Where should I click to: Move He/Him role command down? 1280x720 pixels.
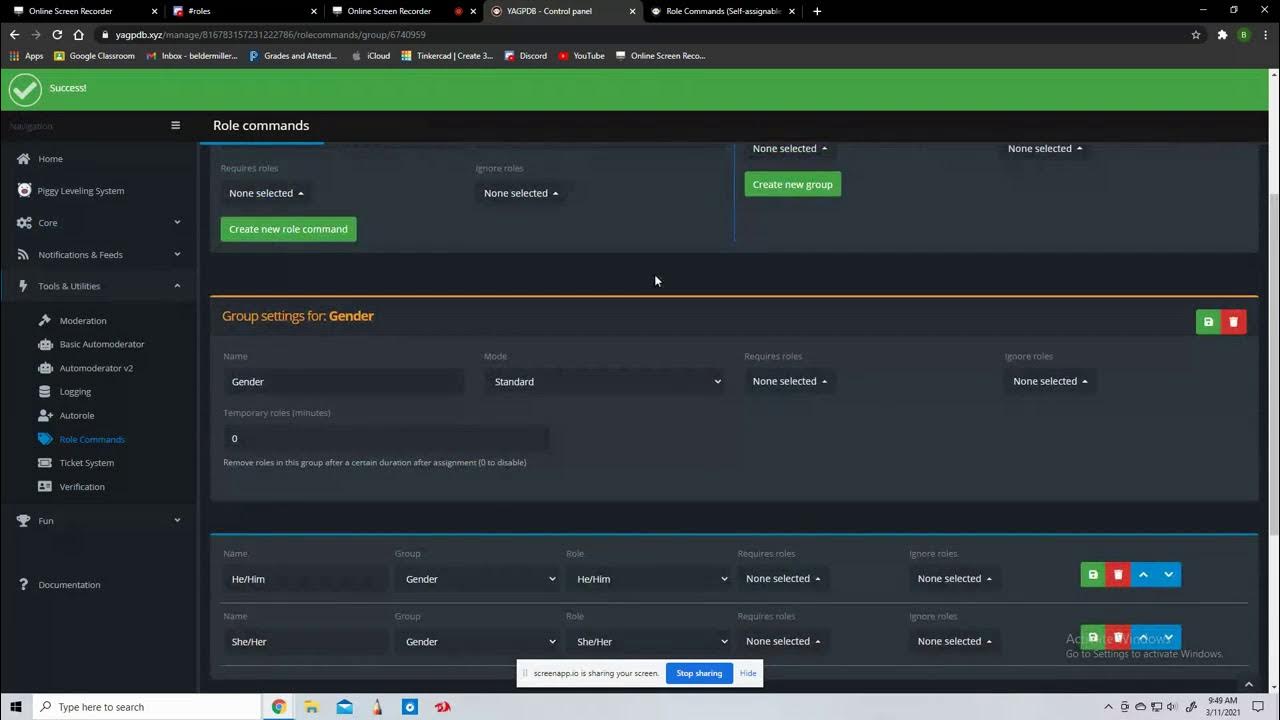click(1168, 575)
